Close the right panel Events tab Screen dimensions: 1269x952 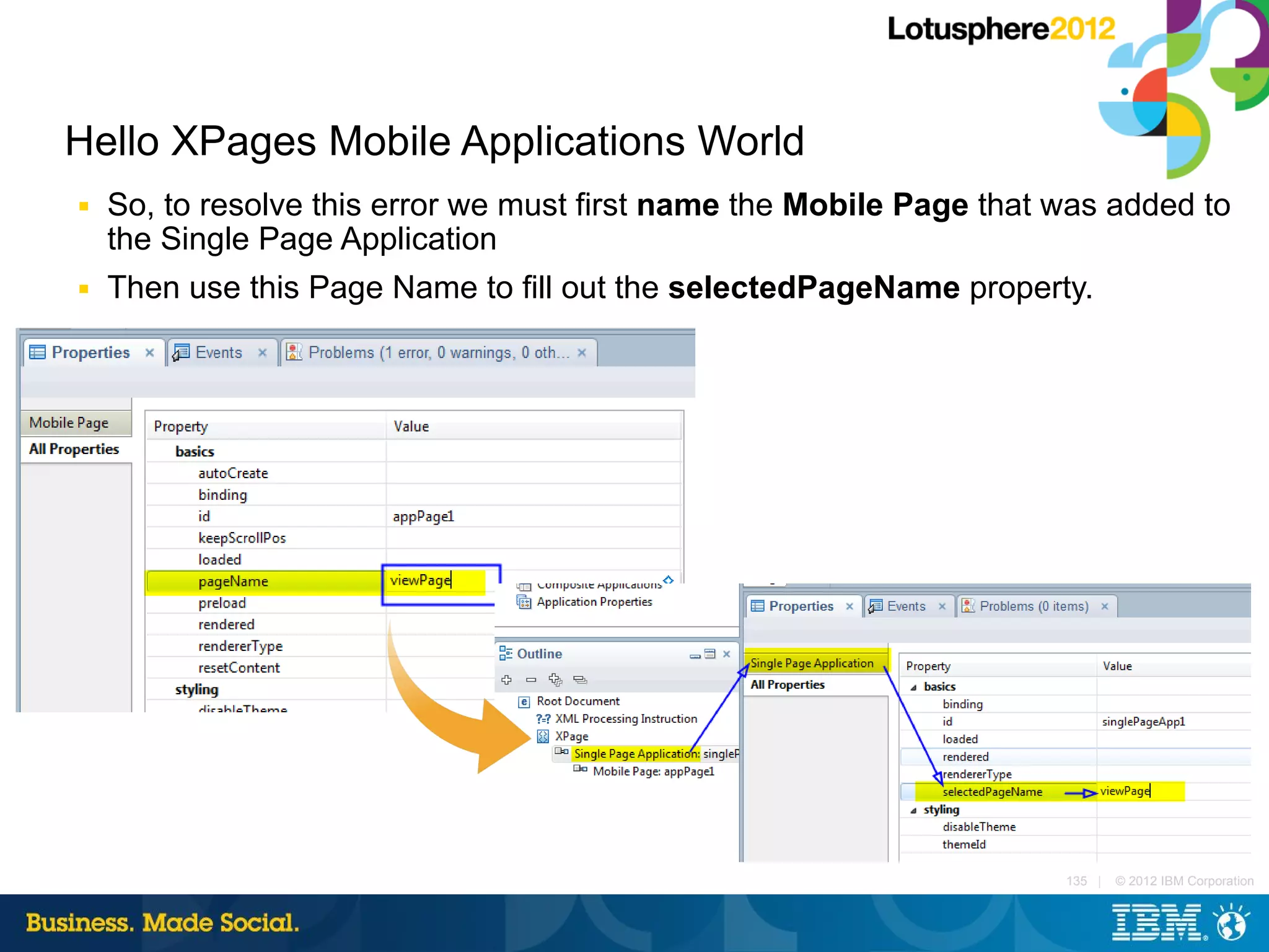pos(942,606)
